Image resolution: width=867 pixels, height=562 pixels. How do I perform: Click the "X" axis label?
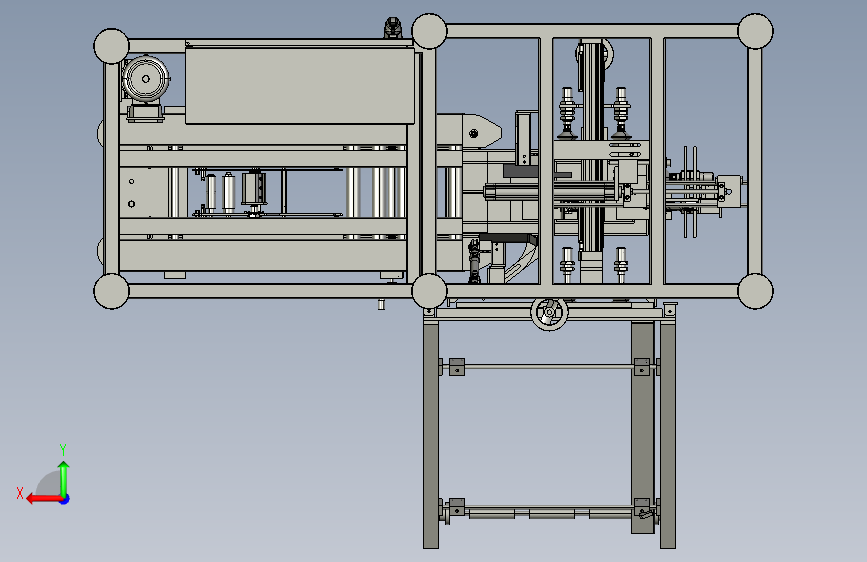[20, 493]
